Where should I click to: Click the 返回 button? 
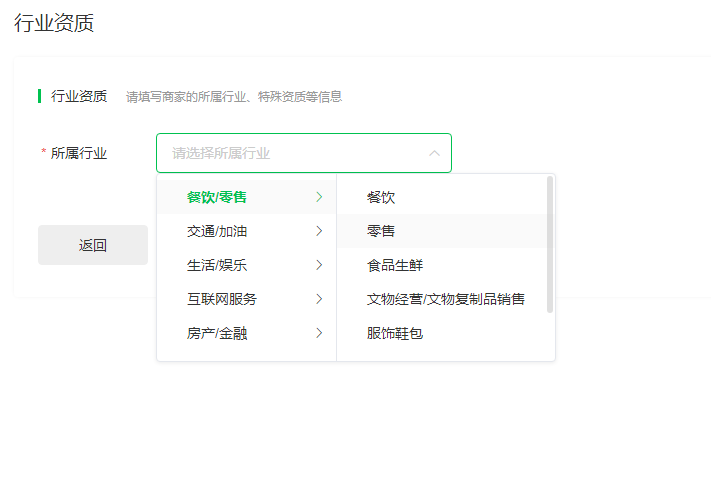[93, 245]
